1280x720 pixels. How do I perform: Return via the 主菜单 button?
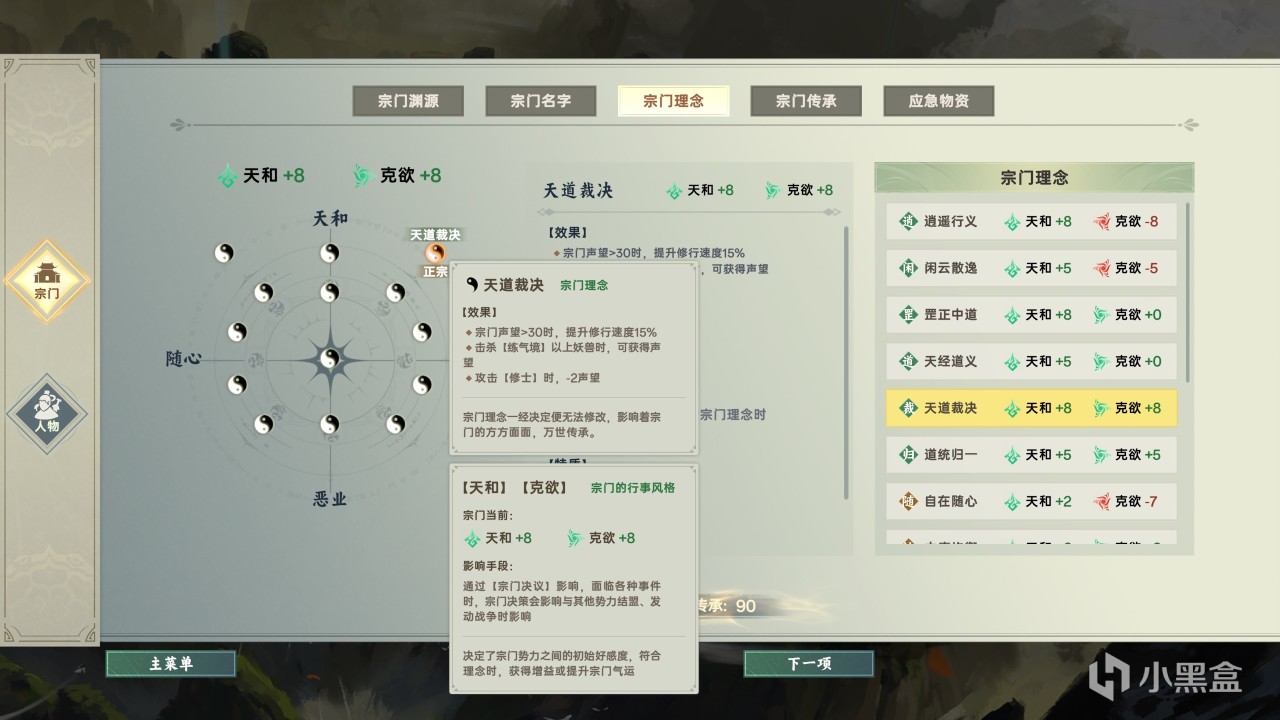pos(171,663)
